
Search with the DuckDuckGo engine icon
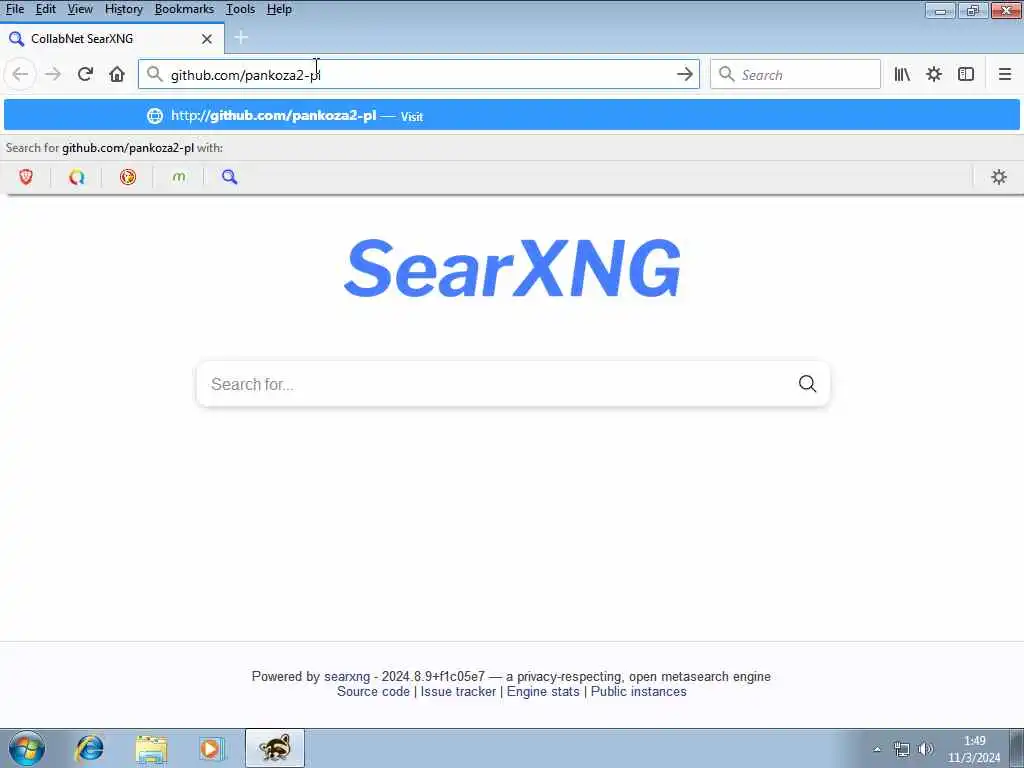pyautogui.click(x=128, y=177)
